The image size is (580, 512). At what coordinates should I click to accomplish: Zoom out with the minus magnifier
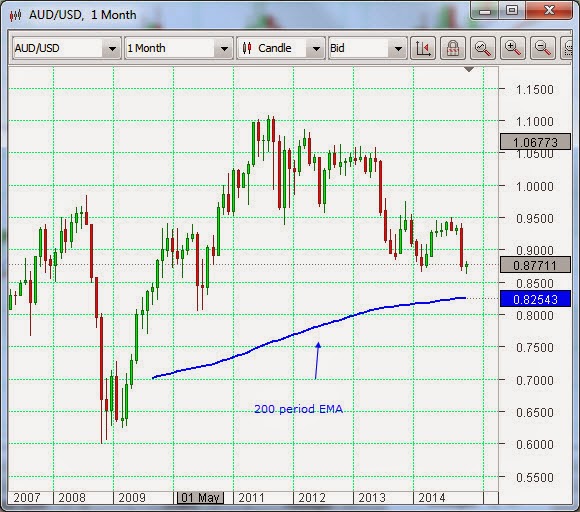[x=543, y=48]
